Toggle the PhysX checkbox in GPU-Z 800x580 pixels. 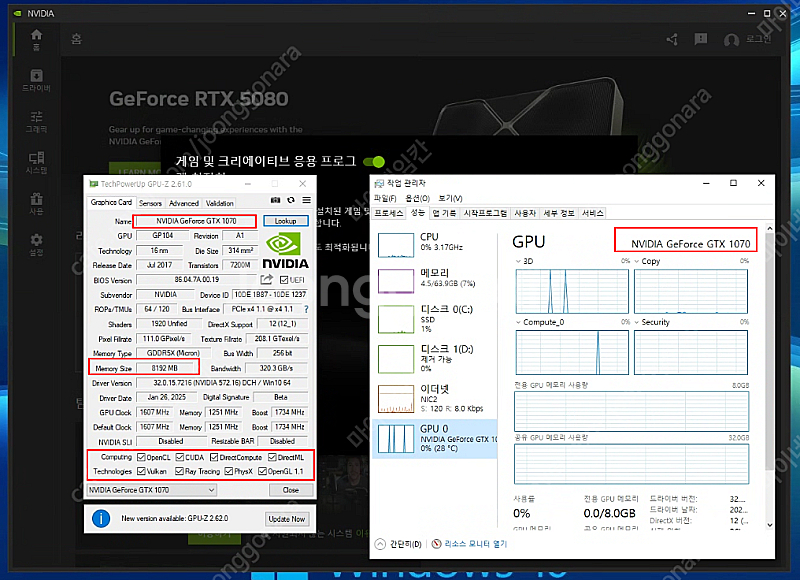tap(229, 471)
